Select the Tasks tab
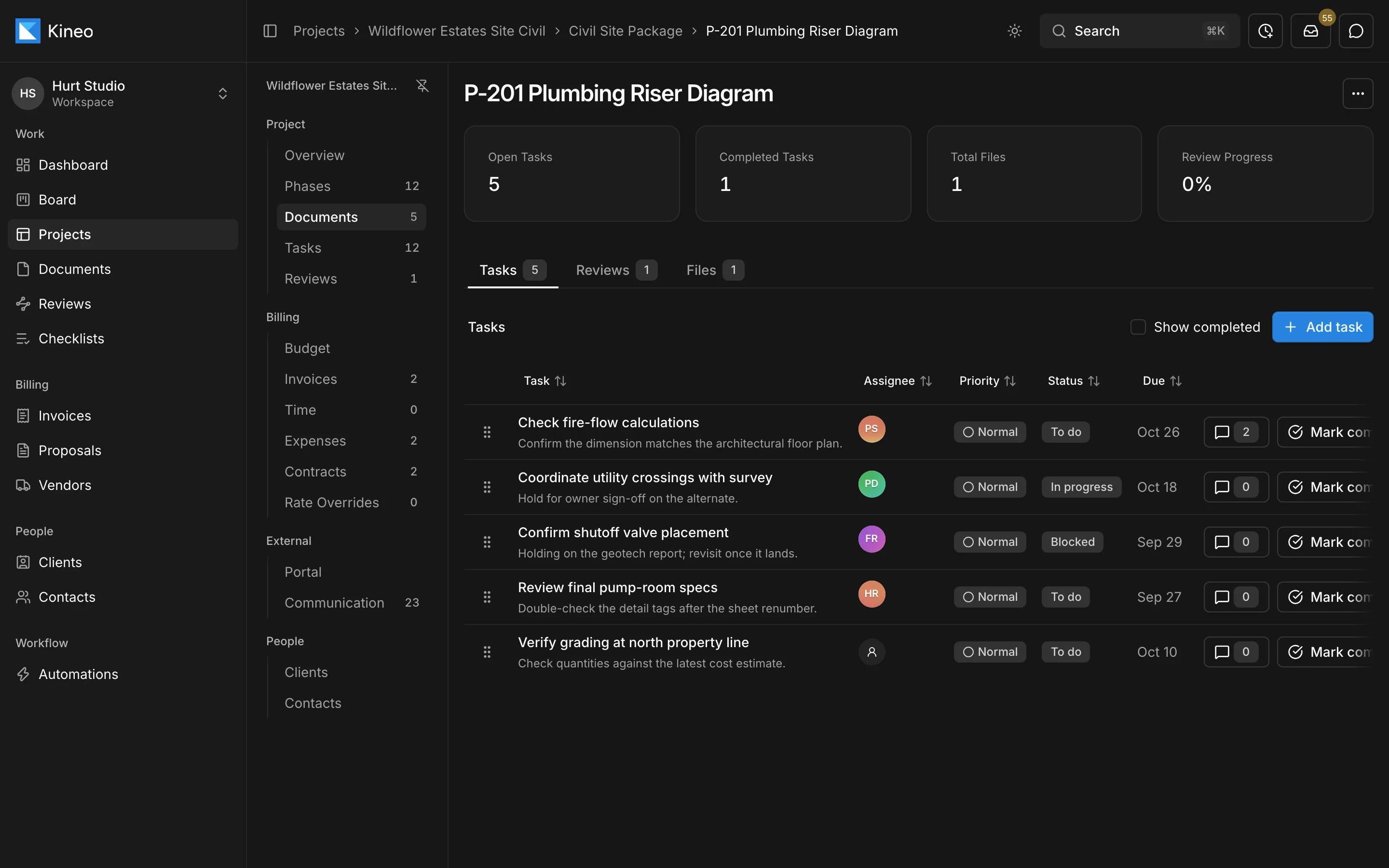The image size is (1389, 868). tap(513, 271)
